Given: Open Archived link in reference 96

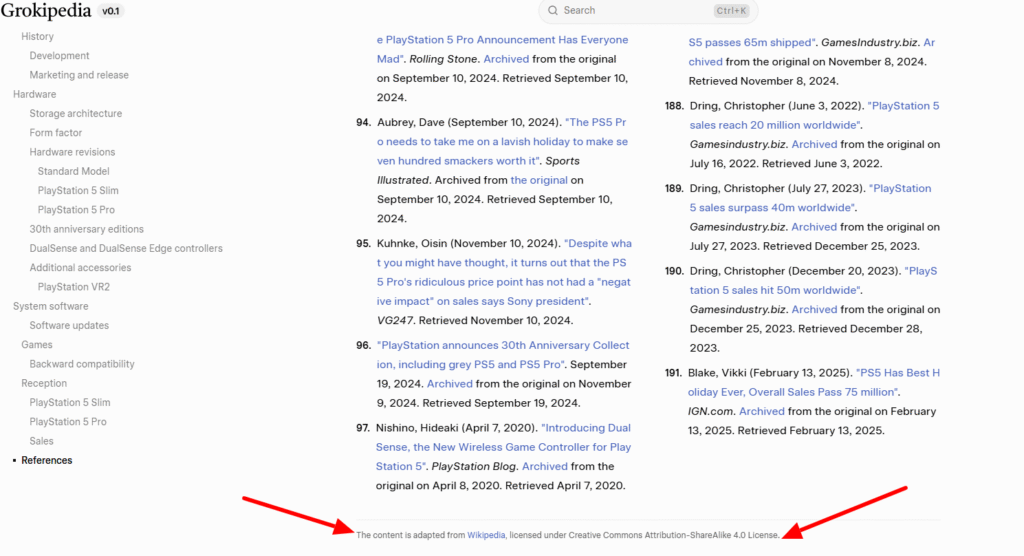Looking at the screenshot, I should tap(449, 384).
